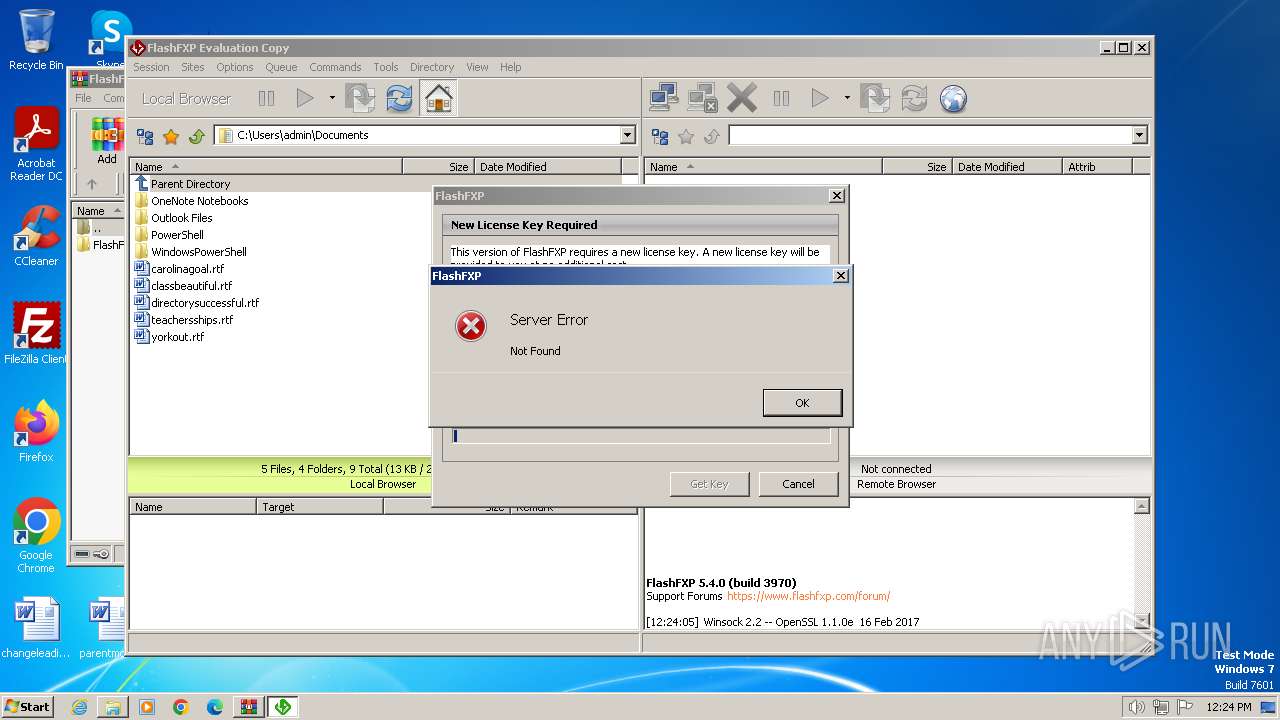Image resolution: width=1280 pixels, height=720 pixels.
Task: Click the local parent folder up-arrow icon
Action: pyautogui.click(x=197, y=136)
